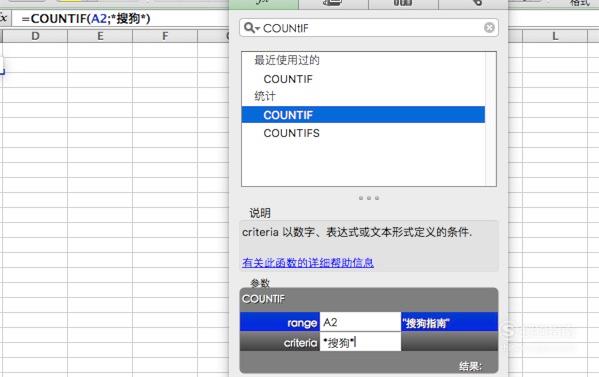
Task: Select COUNTIF under recently used functions
Action: pyautogui.click(x=288, y=79)
